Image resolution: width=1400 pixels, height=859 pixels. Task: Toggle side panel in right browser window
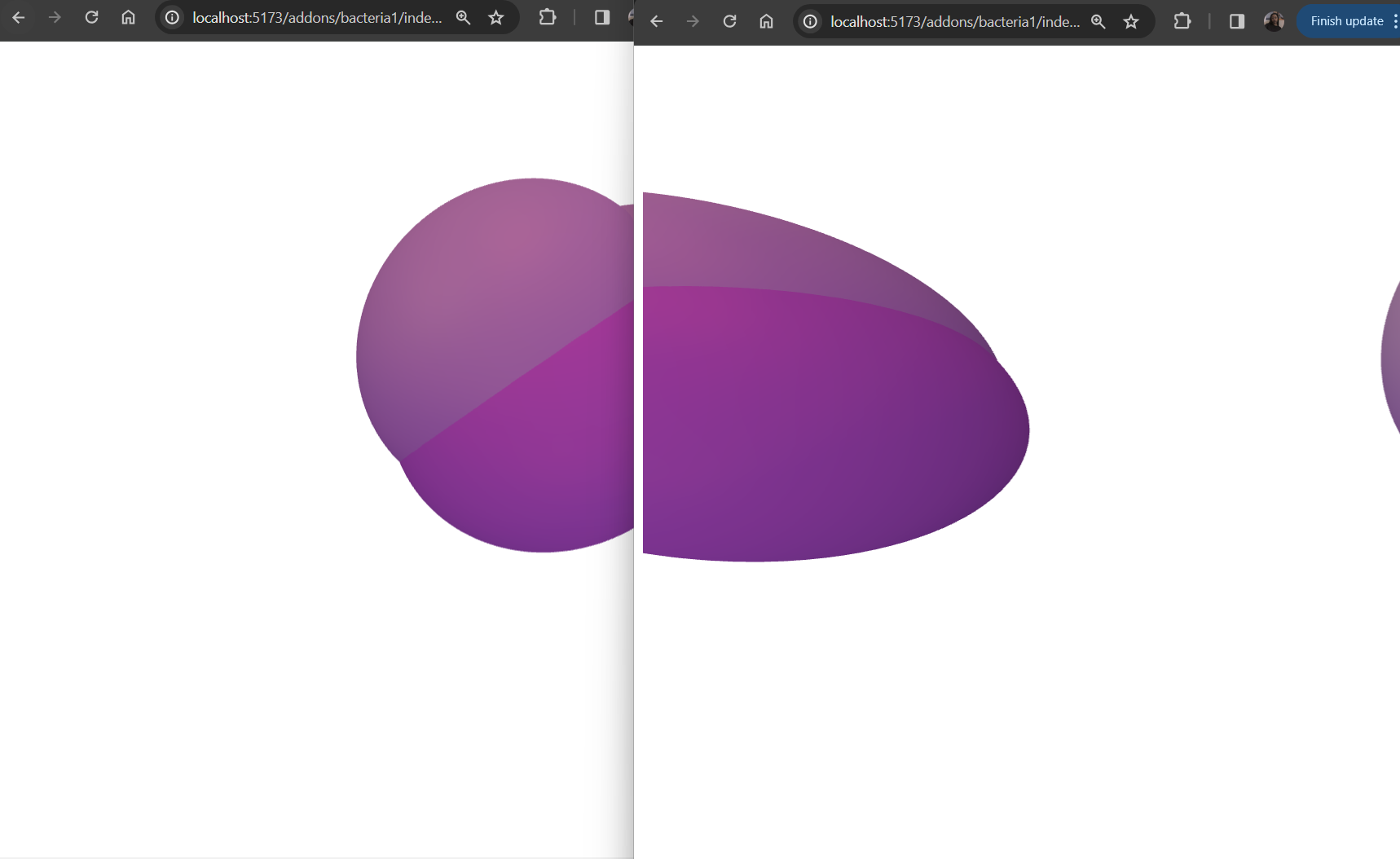(1237, 21)
